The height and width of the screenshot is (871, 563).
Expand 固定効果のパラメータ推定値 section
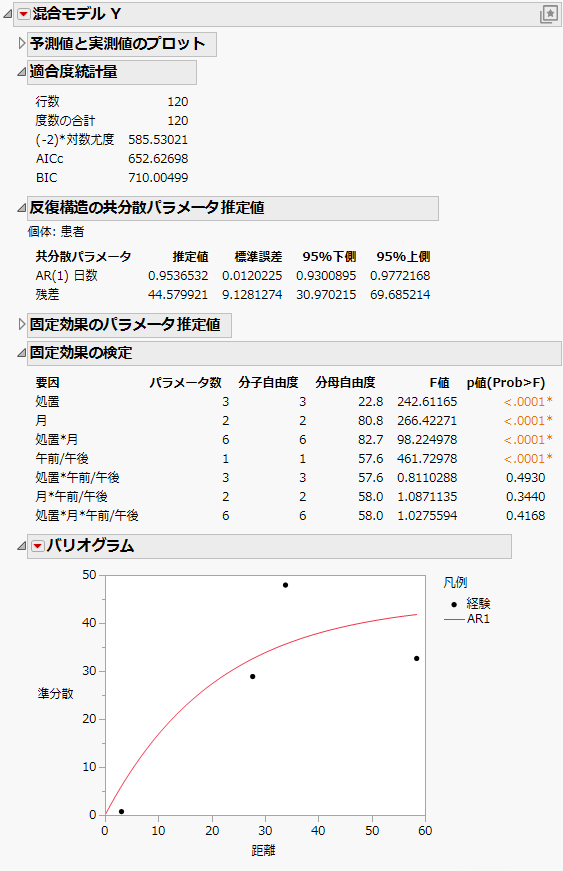(x=22, y=324)
